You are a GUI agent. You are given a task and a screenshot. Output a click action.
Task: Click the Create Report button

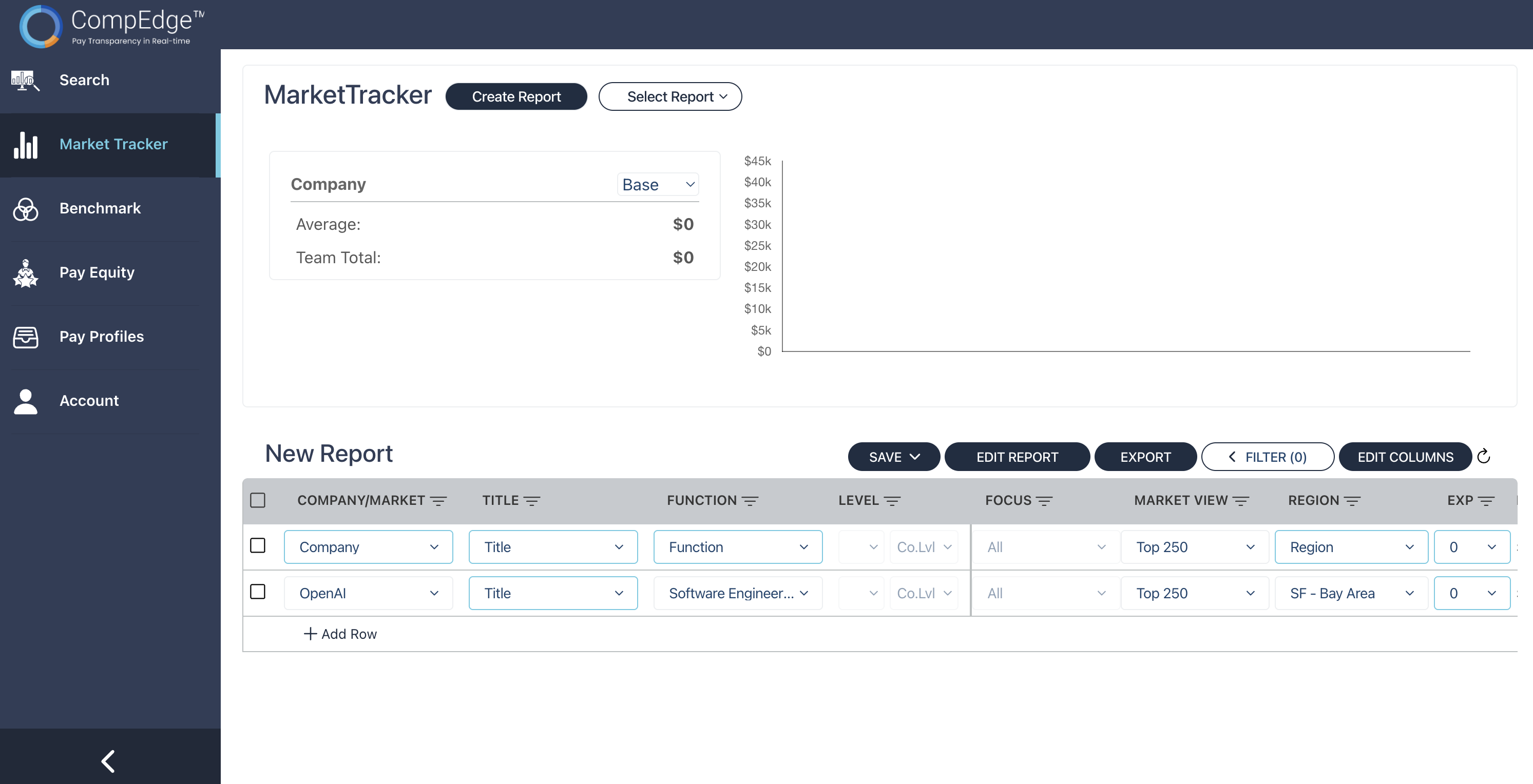[516, 96]
